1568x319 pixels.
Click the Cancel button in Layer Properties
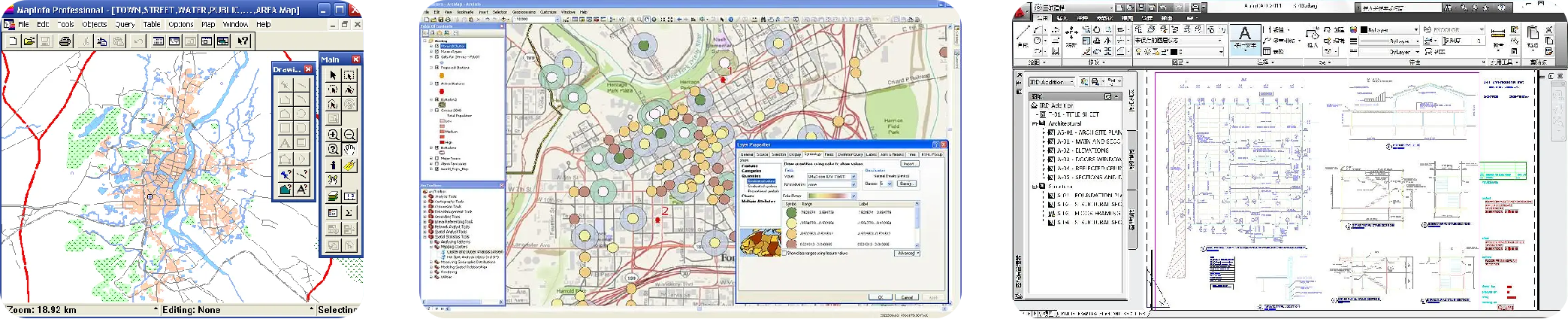pos(907,297)
